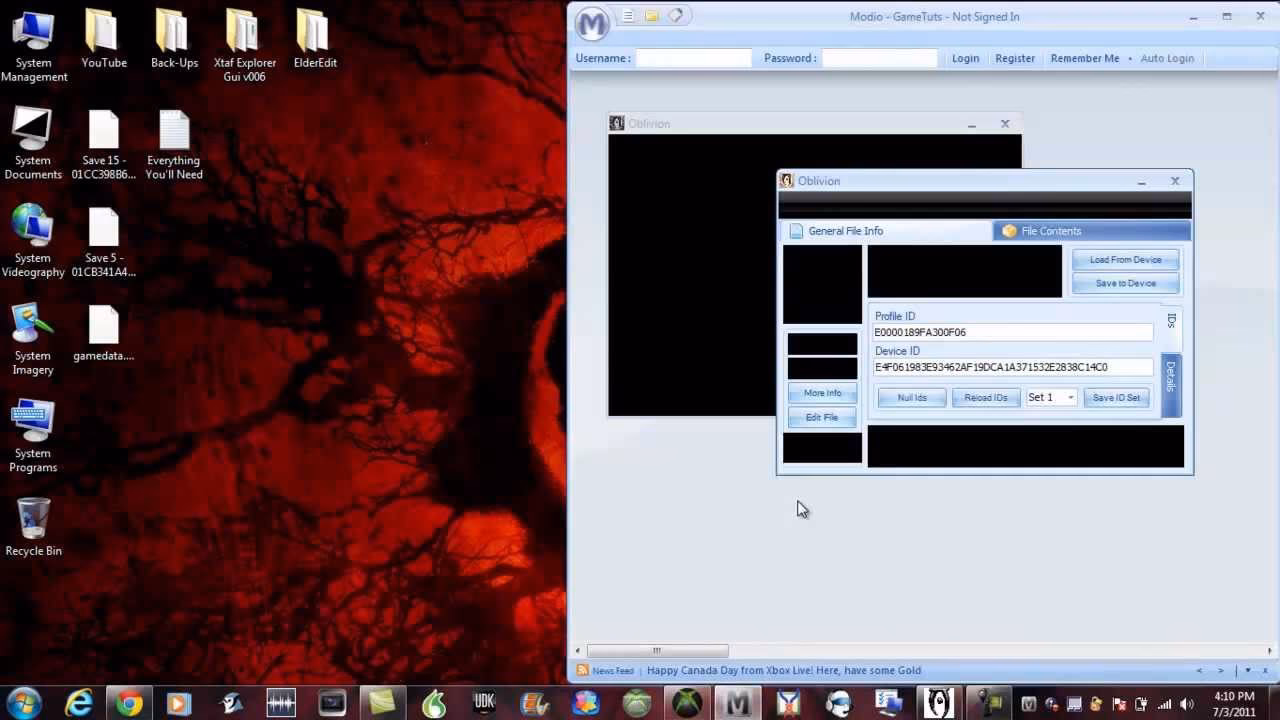Screen dimensions: 1280x720
Task: Click the horizontal scrollbar's right arrow
Action: (x=1269, y=651)
